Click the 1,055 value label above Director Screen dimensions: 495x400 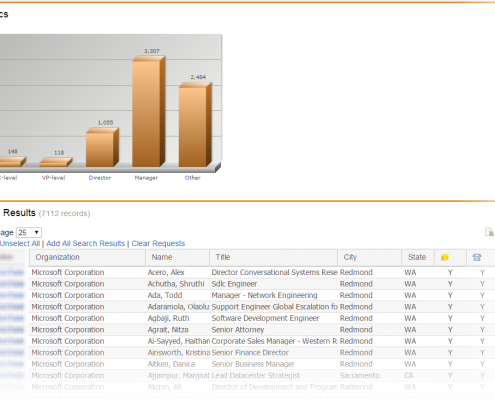point(105,123)
